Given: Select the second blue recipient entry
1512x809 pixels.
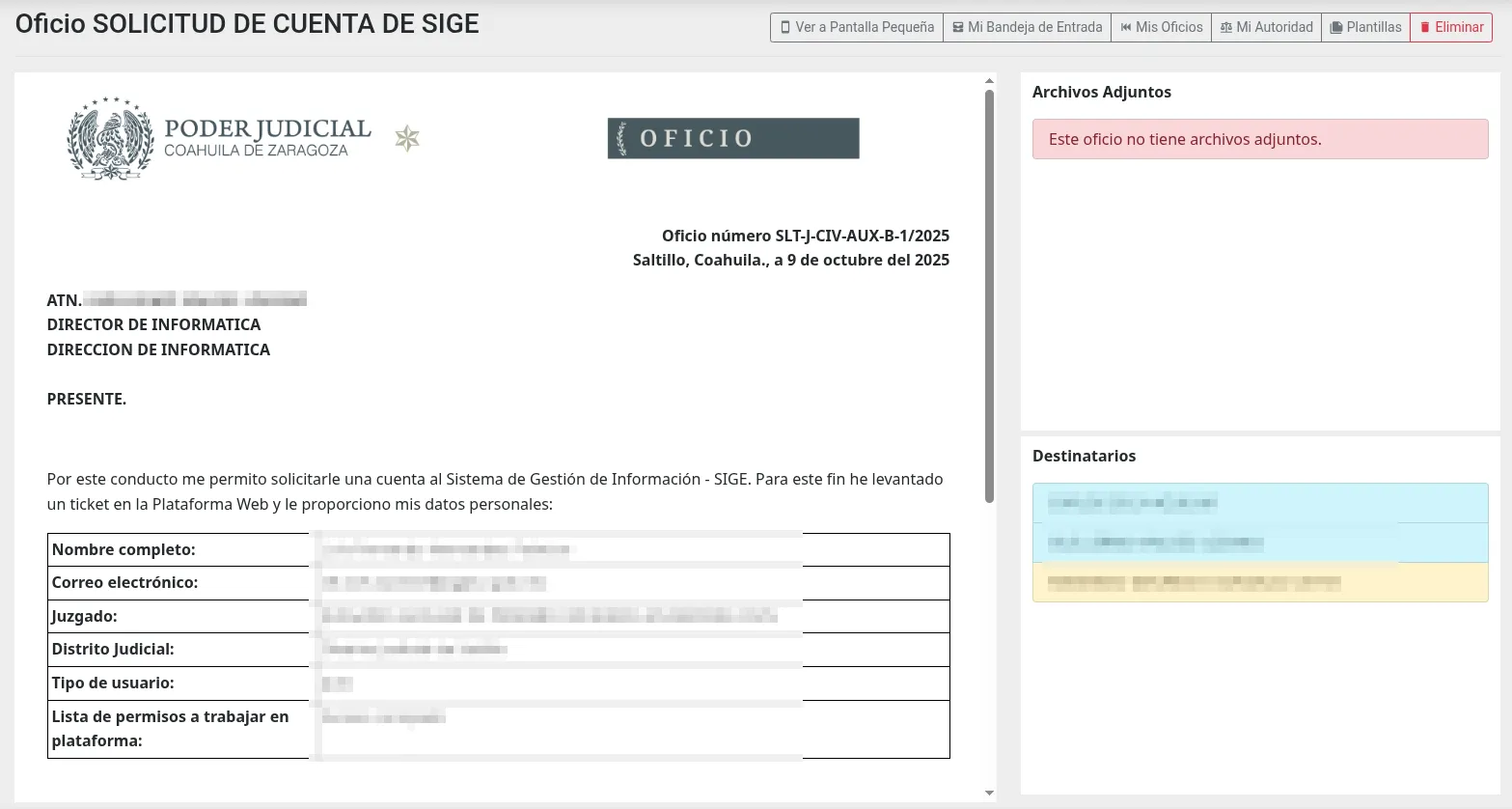Looking at the screenshot, I should coord(1259,543).
